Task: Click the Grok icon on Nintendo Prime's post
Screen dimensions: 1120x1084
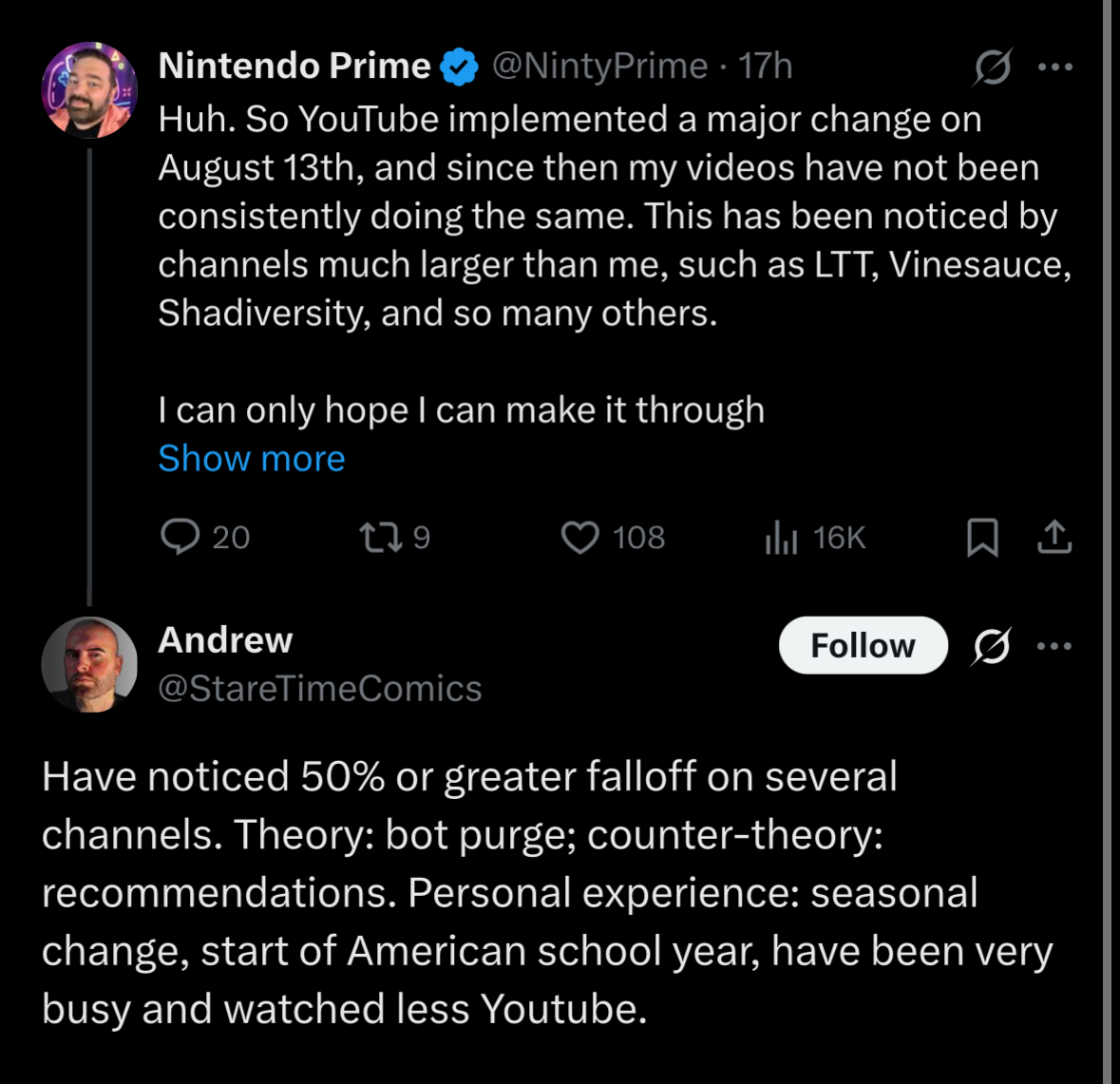Action: (x=993, y=67)
